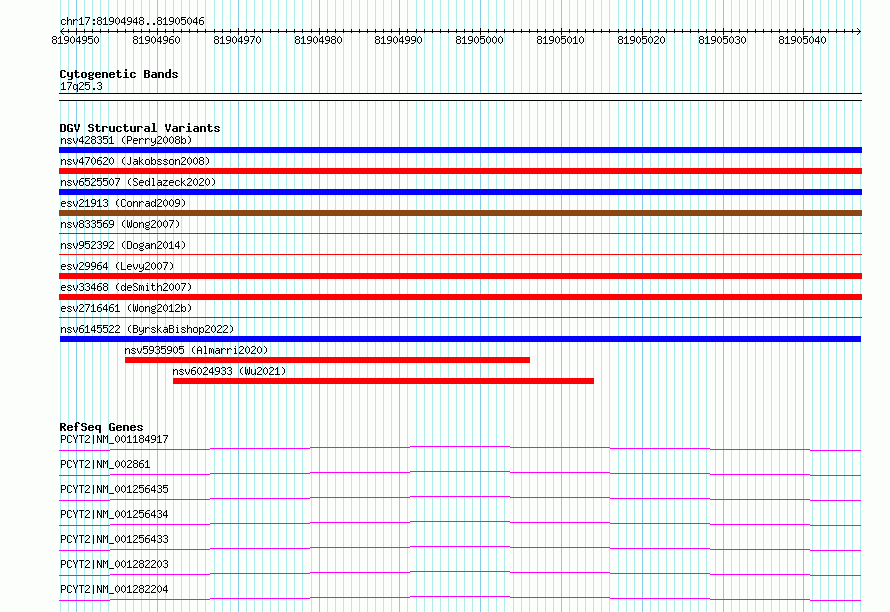Click the nsv952392 (Dogan2014) variant label
890x612 pixels.
click(123, 245)
